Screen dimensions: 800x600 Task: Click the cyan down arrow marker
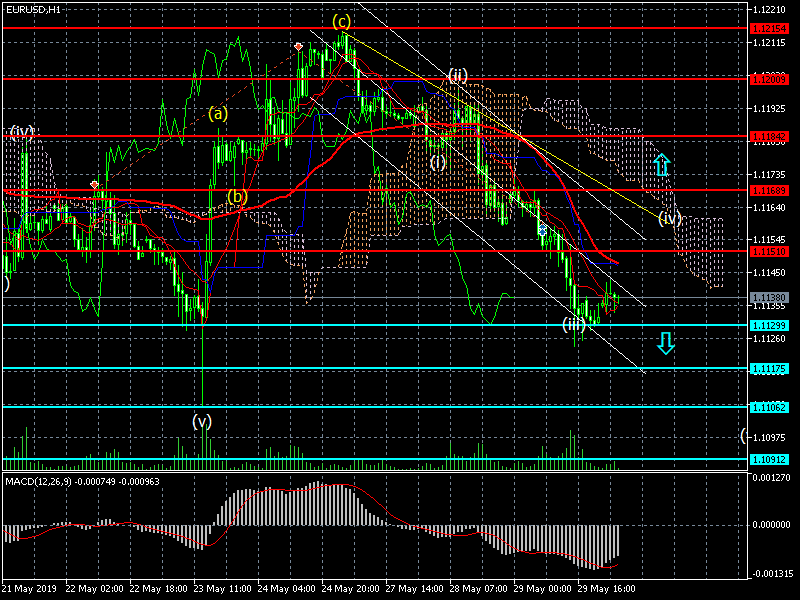point(666,344)
